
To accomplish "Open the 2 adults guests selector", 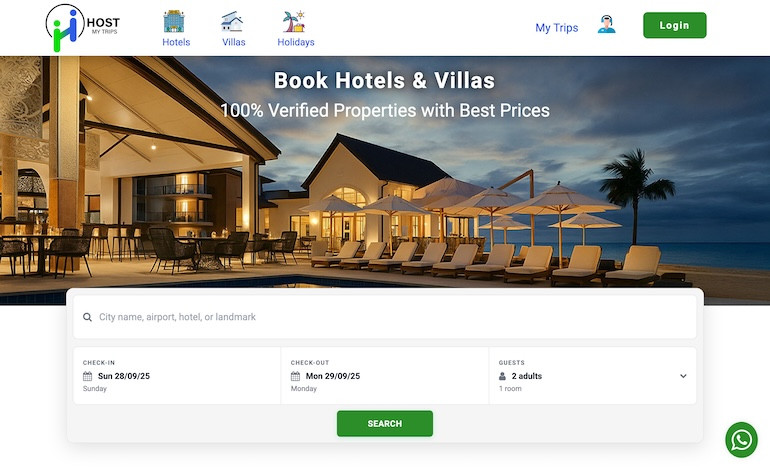I will 592,376.
